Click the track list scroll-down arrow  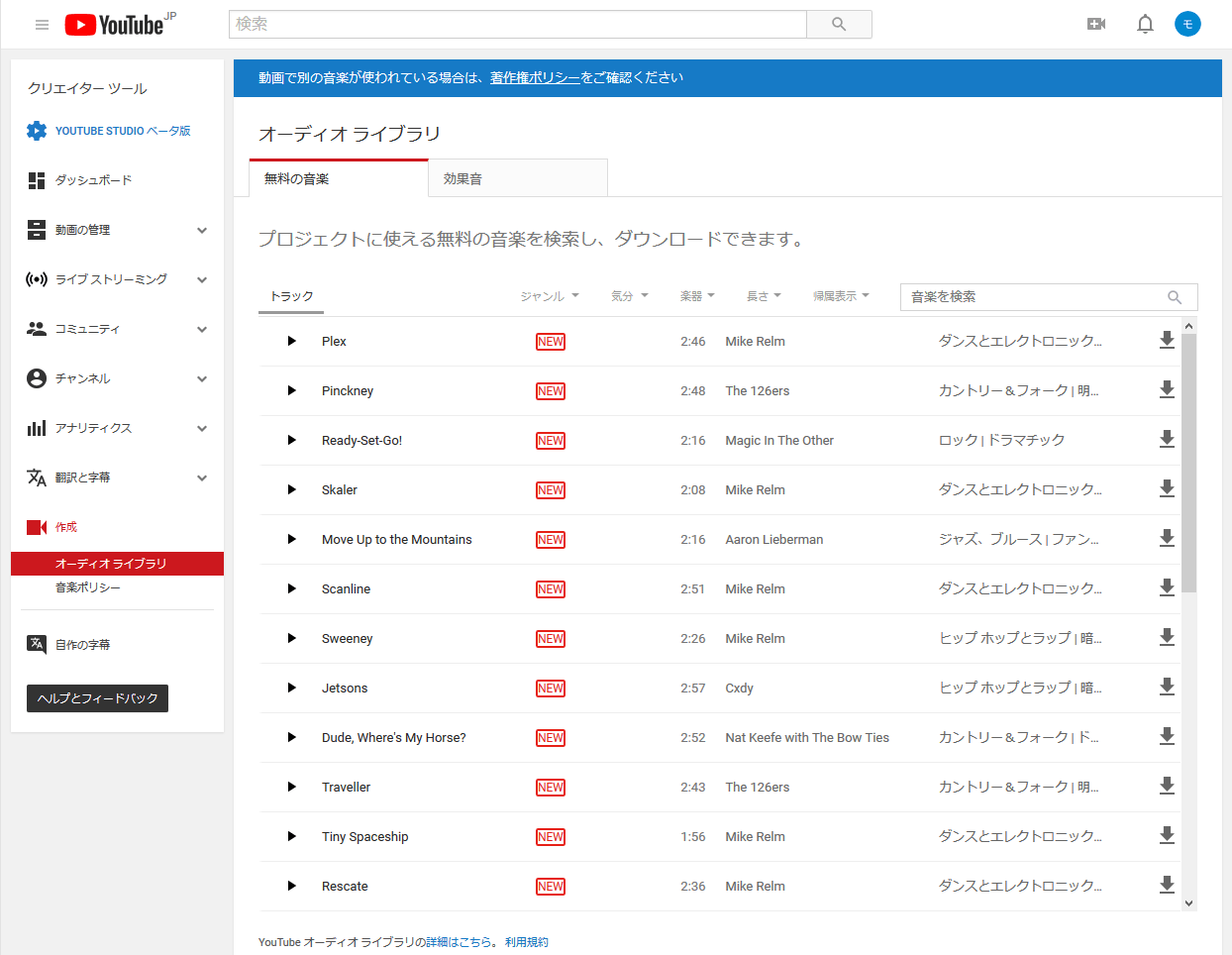pos(1189,903)
